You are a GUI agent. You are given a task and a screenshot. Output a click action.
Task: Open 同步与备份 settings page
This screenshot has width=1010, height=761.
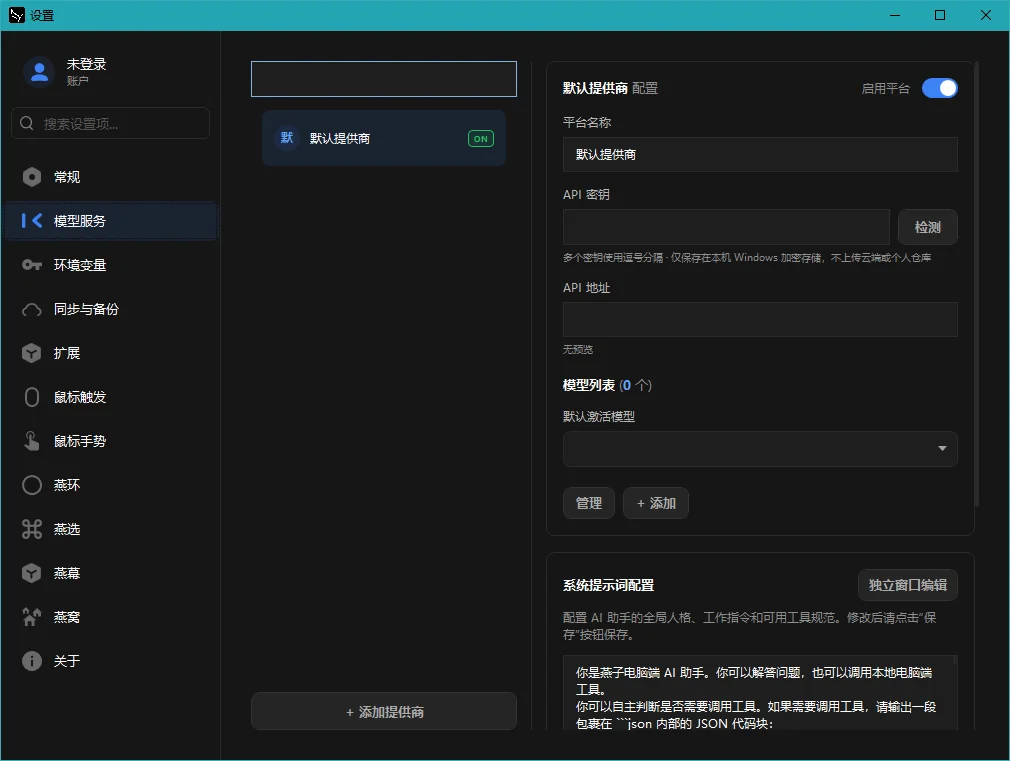click(x=111, y=309)
